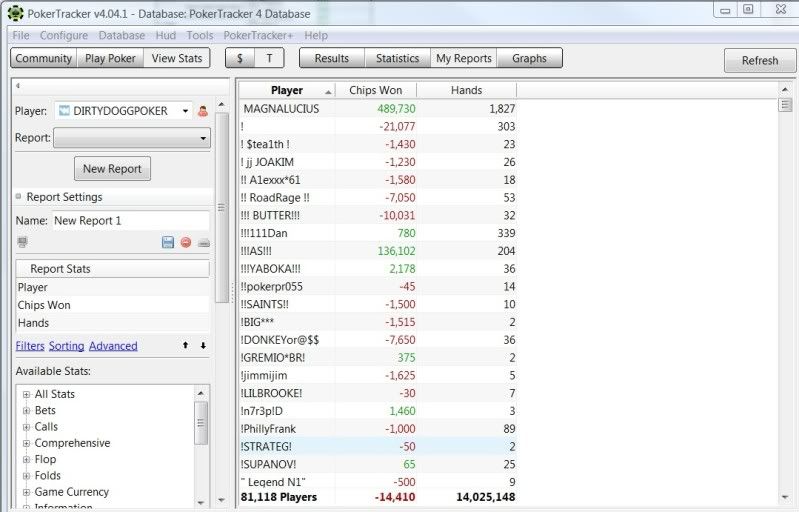Open the Player dropdown arrow
The image size is (799, 512).
185,111
